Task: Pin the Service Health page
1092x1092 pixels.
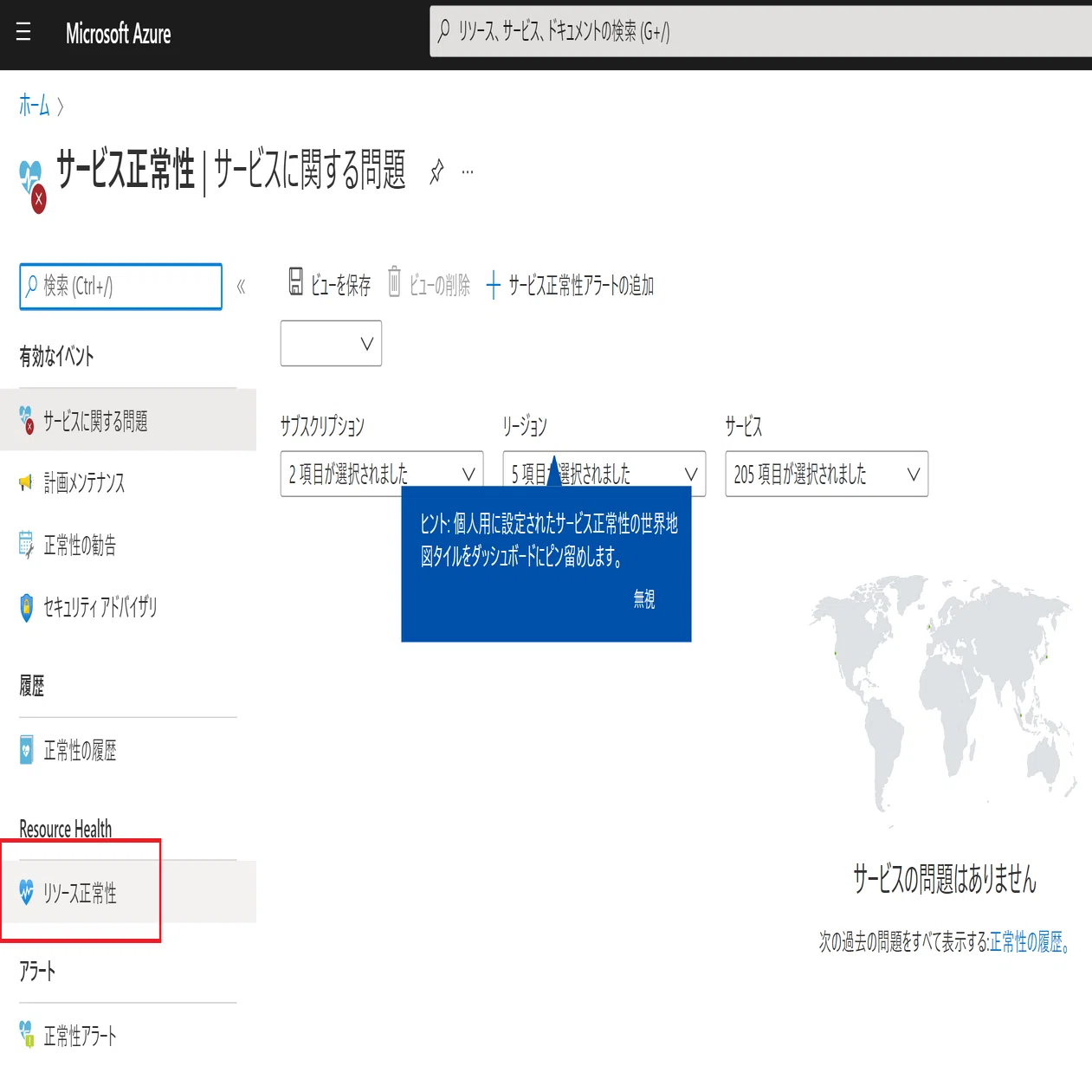Action: click(x=436, y=171)
